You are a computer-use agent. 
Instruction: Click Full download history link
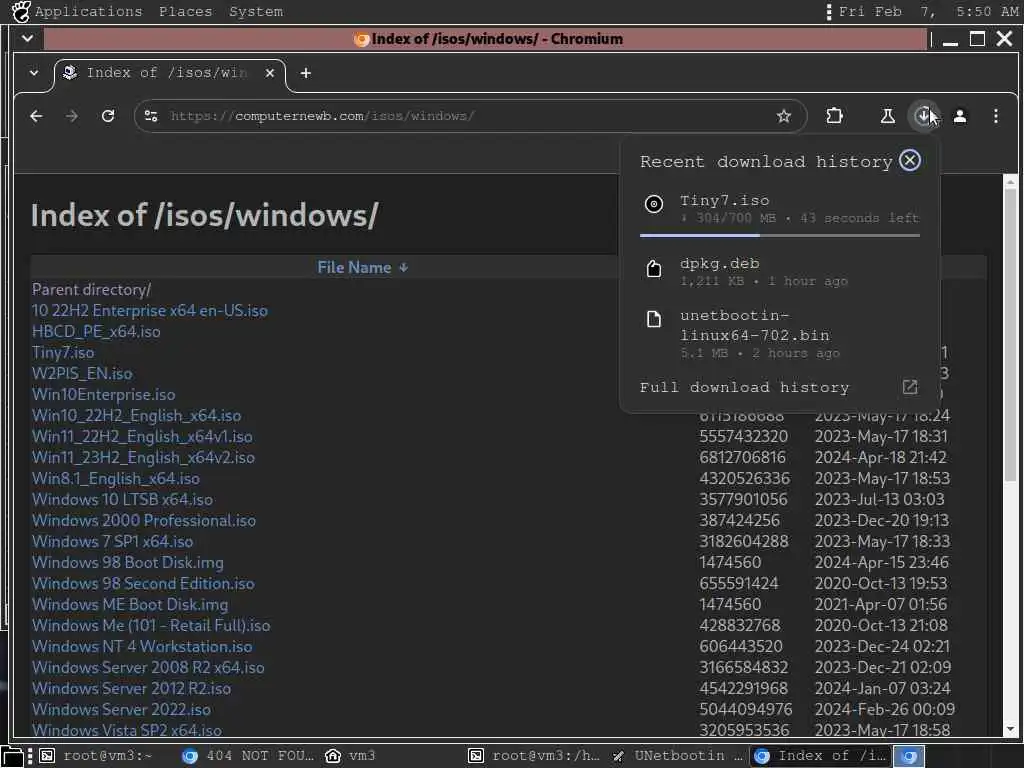(744, 387)
